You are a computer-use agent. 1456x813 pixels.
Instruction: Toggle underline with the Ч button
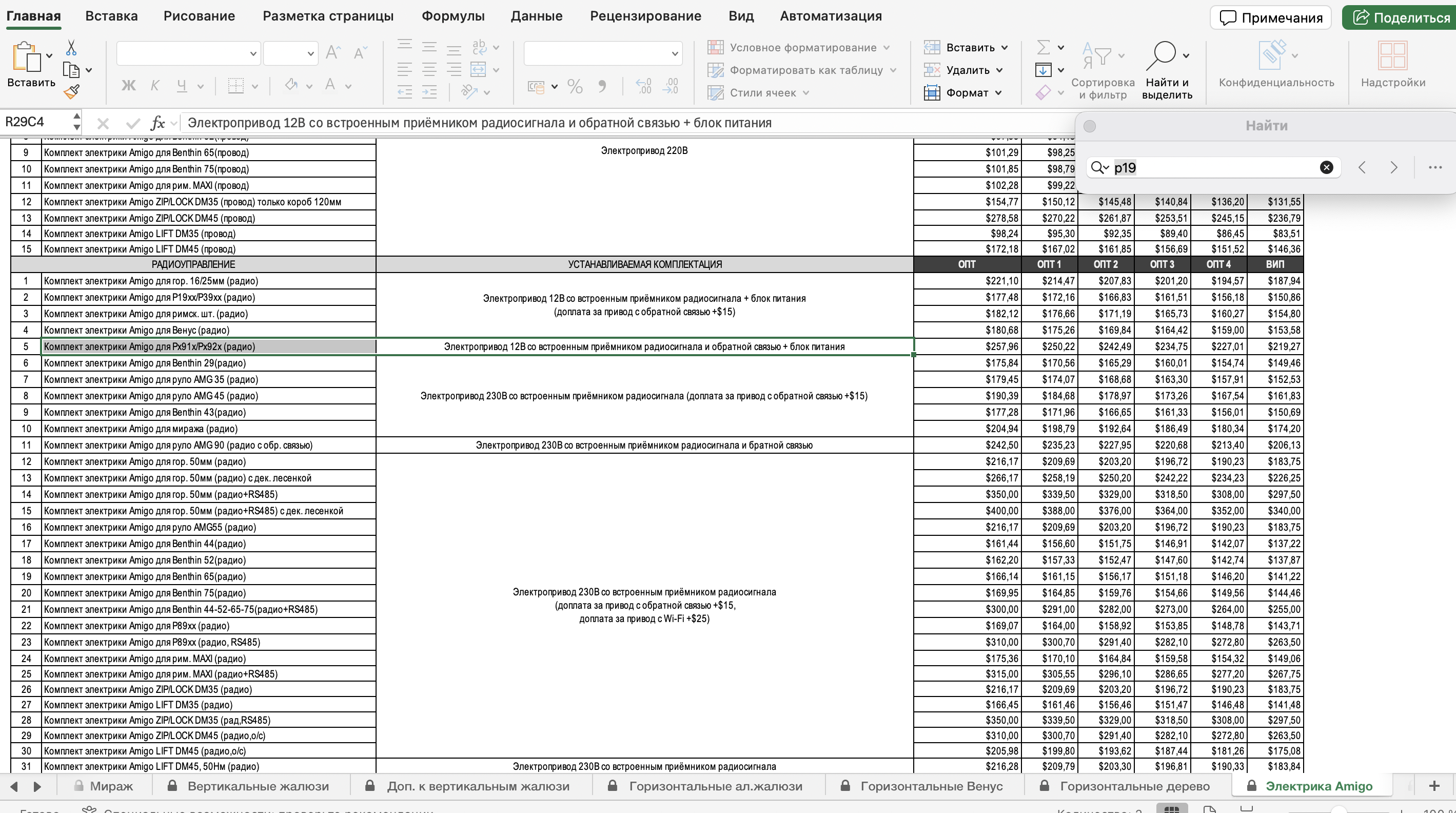pyautogui.click(x=182, y=85)
